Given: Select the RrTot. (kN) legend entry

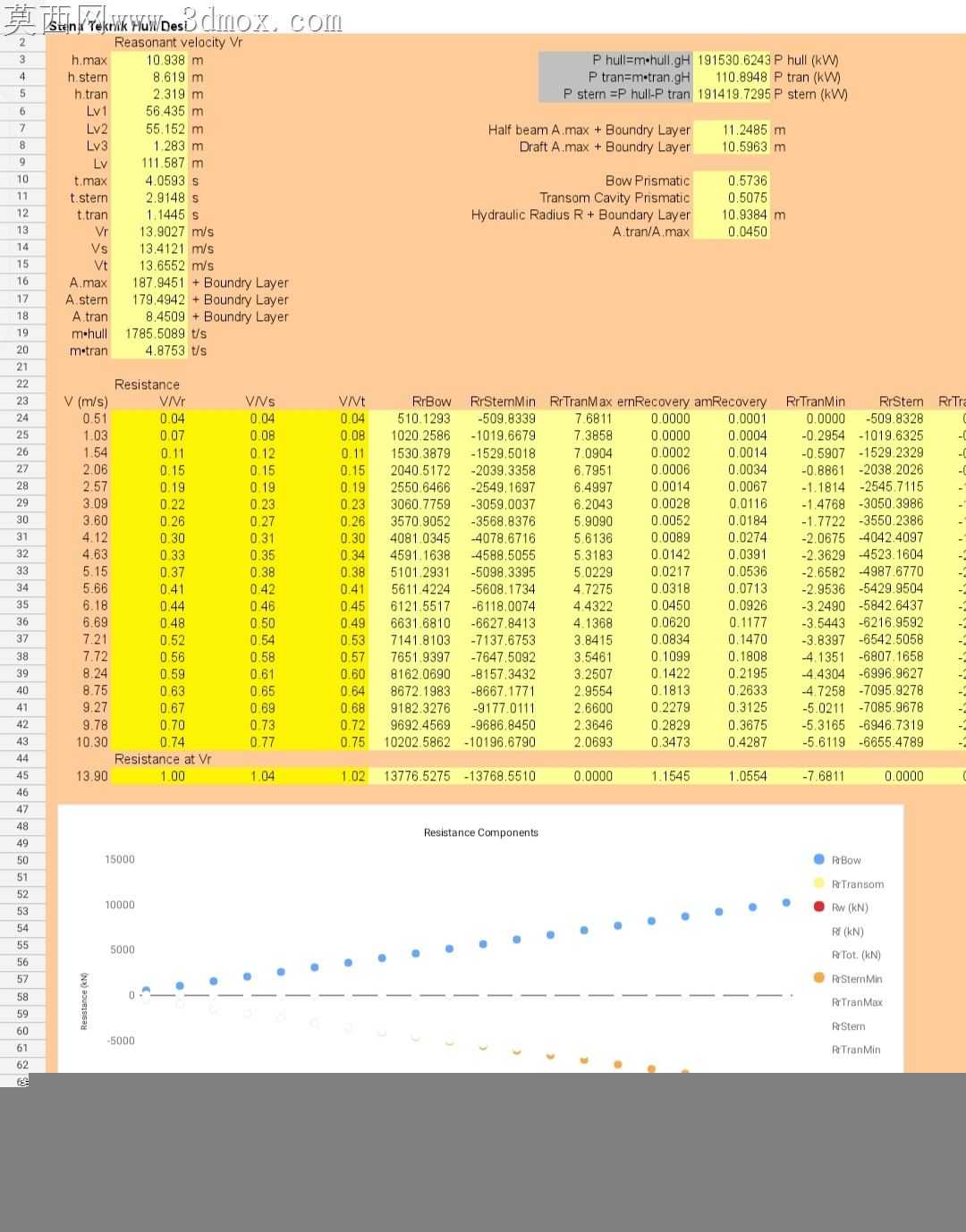Looking at the screenshot, I should tap(856, 955).
